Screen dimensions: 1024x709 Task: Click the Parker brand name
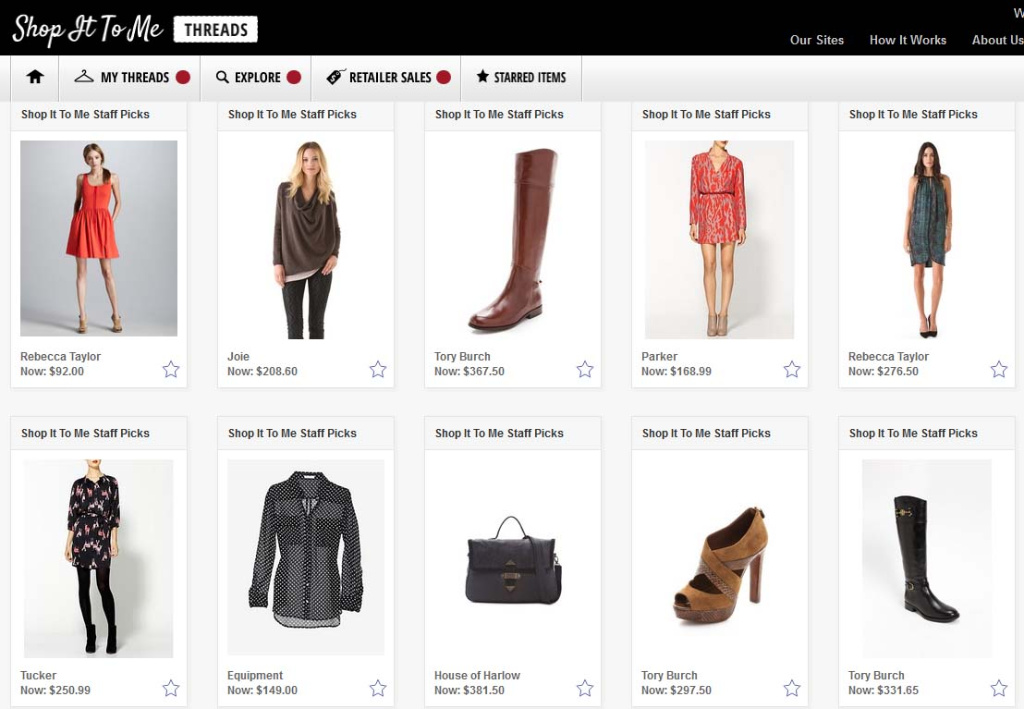[x=659, y=356]
